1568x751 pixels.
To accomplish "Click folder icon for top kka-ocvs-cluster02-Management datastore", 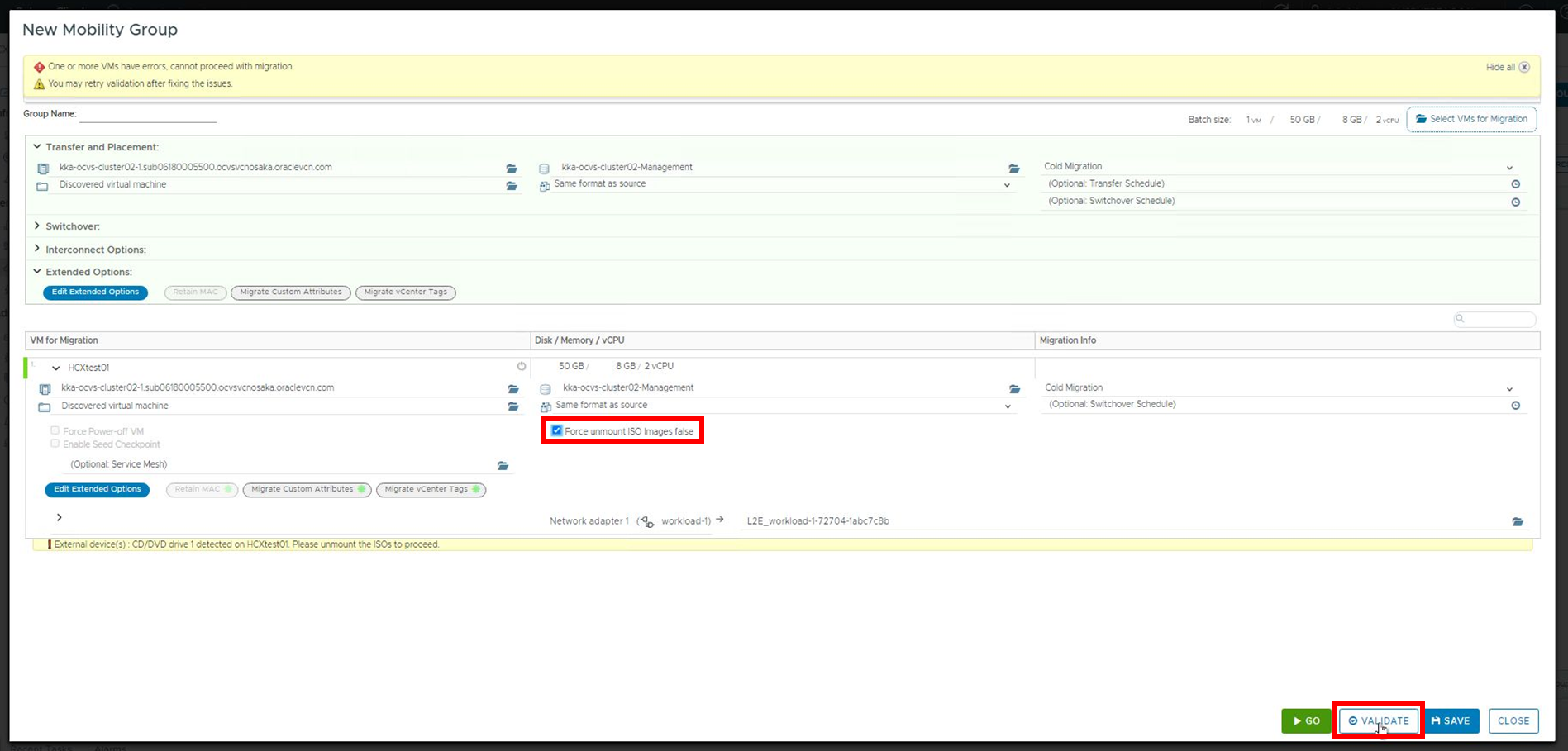I will [x=1013, y=168].
